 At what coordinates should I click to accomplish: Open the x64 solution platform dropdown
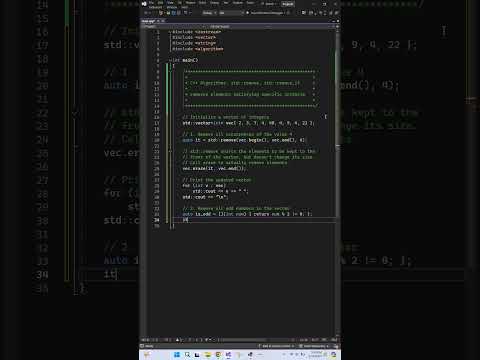point(231,13)
